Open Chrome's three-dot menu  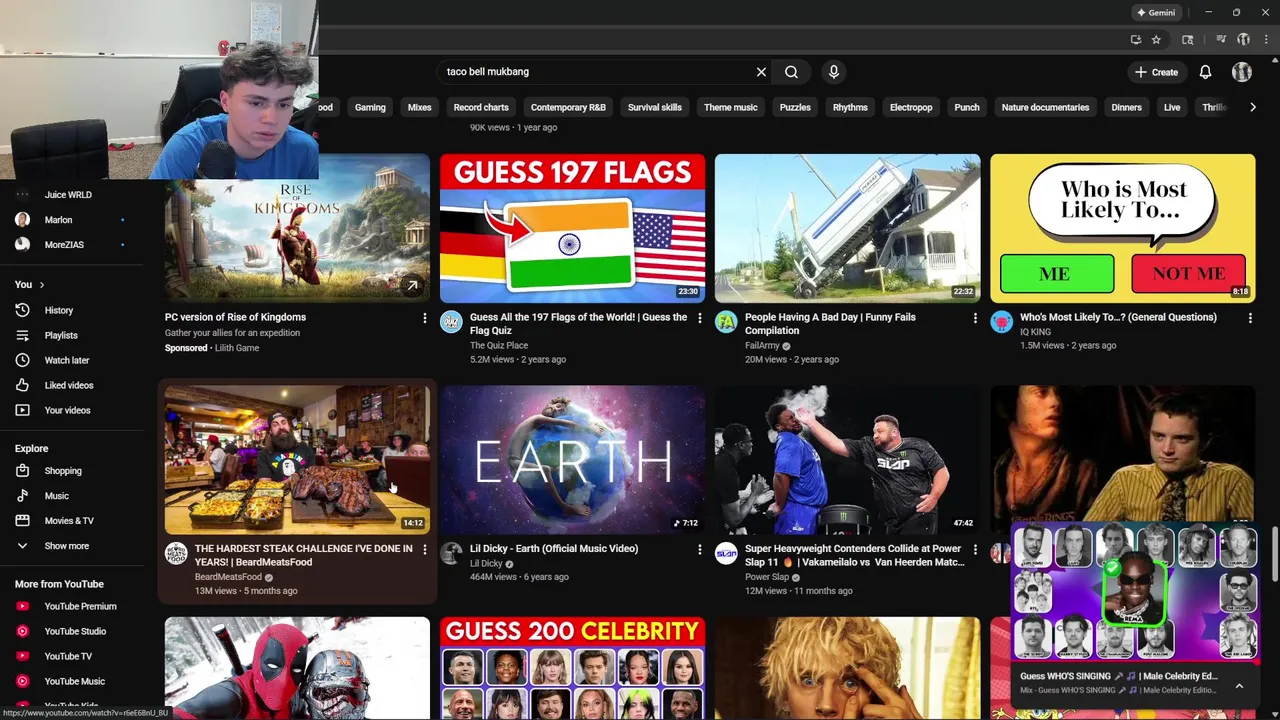(x=1266, y=40)
